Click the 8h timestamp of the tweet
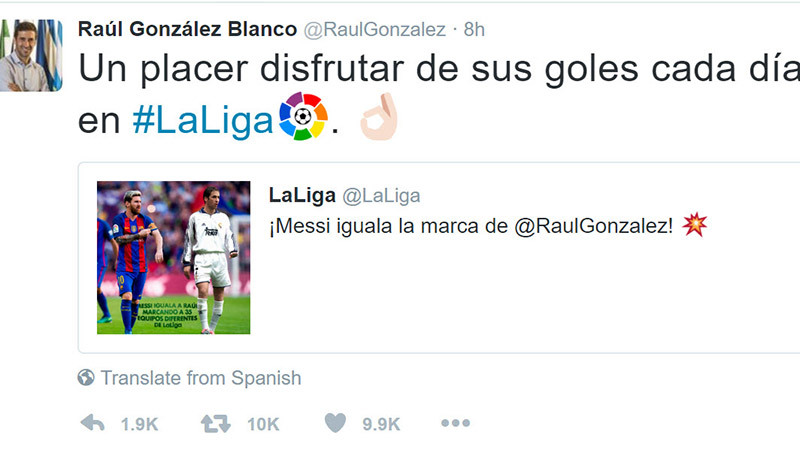 coord(474,29)
